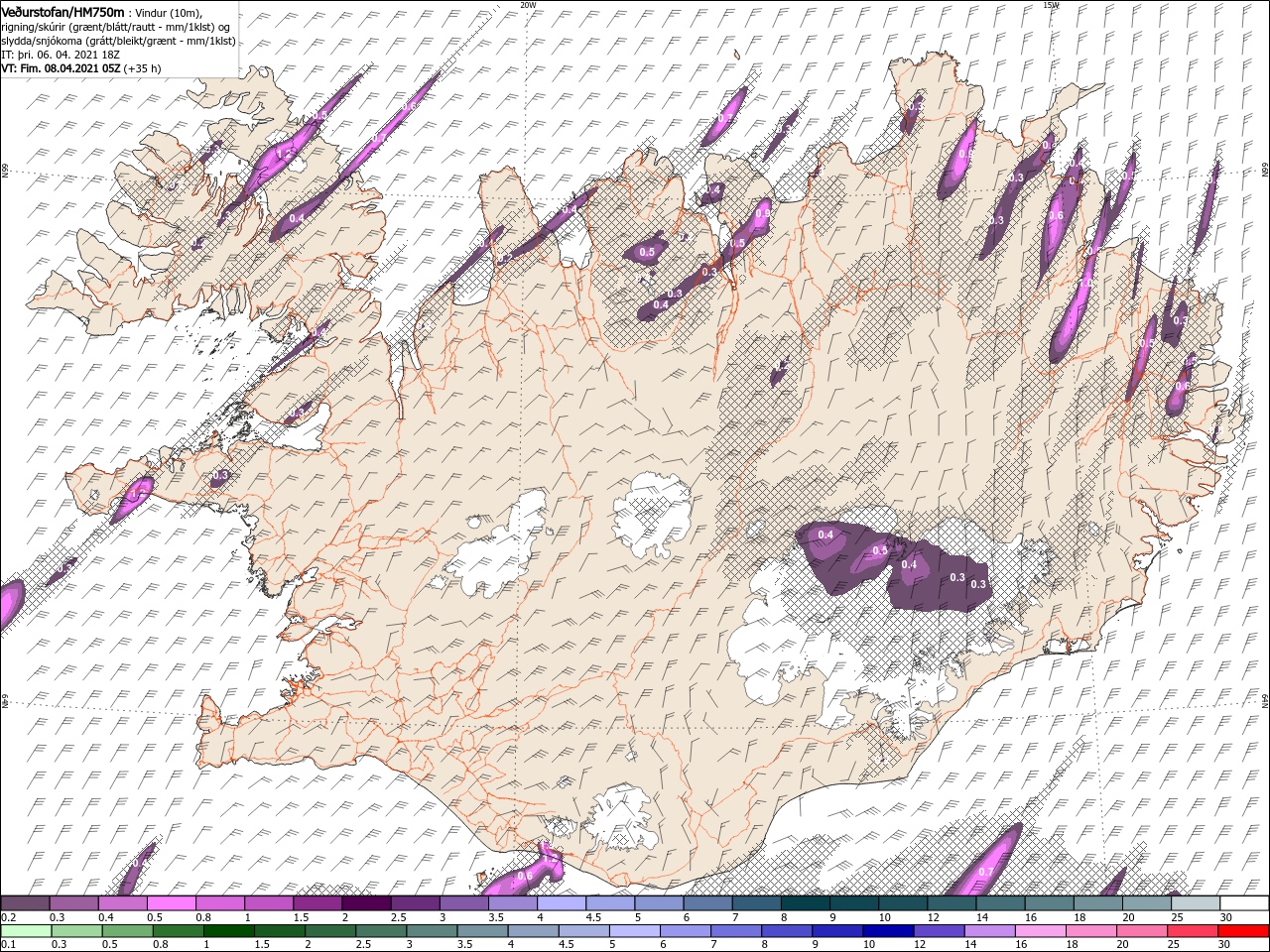Click the '1.2' value in the Westfjords band

284,154
